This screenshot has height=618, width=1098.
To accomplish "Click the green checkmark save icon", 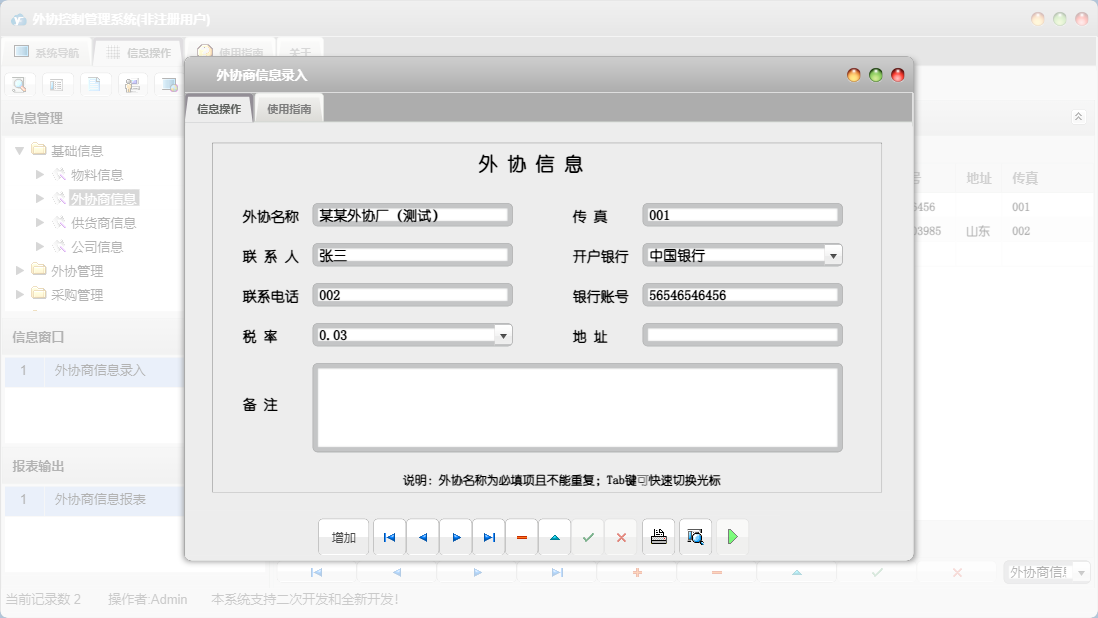I will click(588, 538).
